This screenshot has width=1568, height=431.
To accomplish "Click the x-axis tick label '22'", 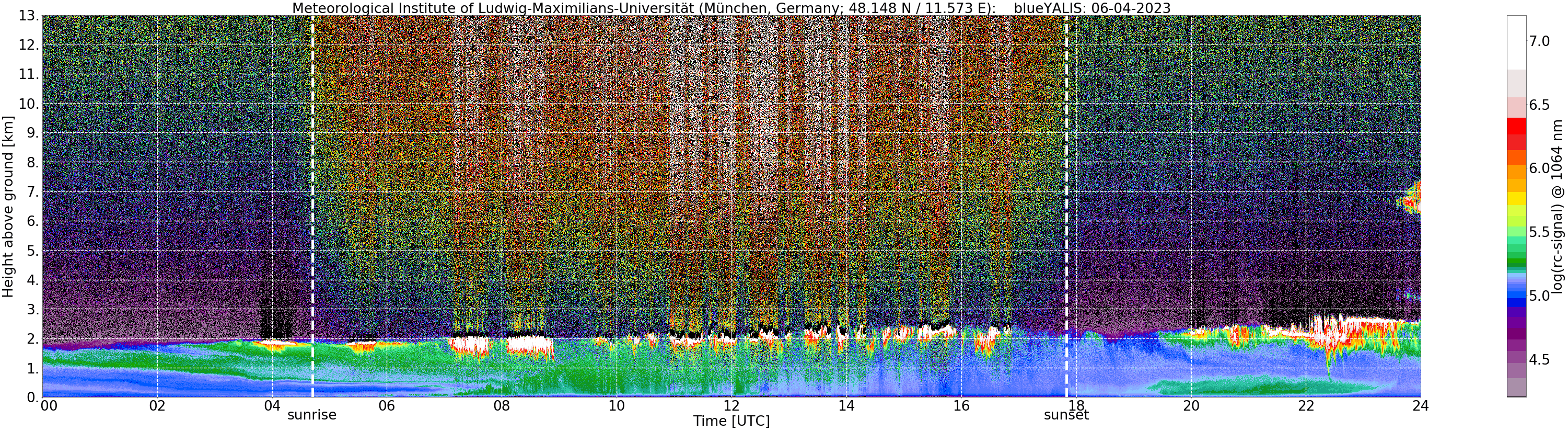I will pos(1306,406).
